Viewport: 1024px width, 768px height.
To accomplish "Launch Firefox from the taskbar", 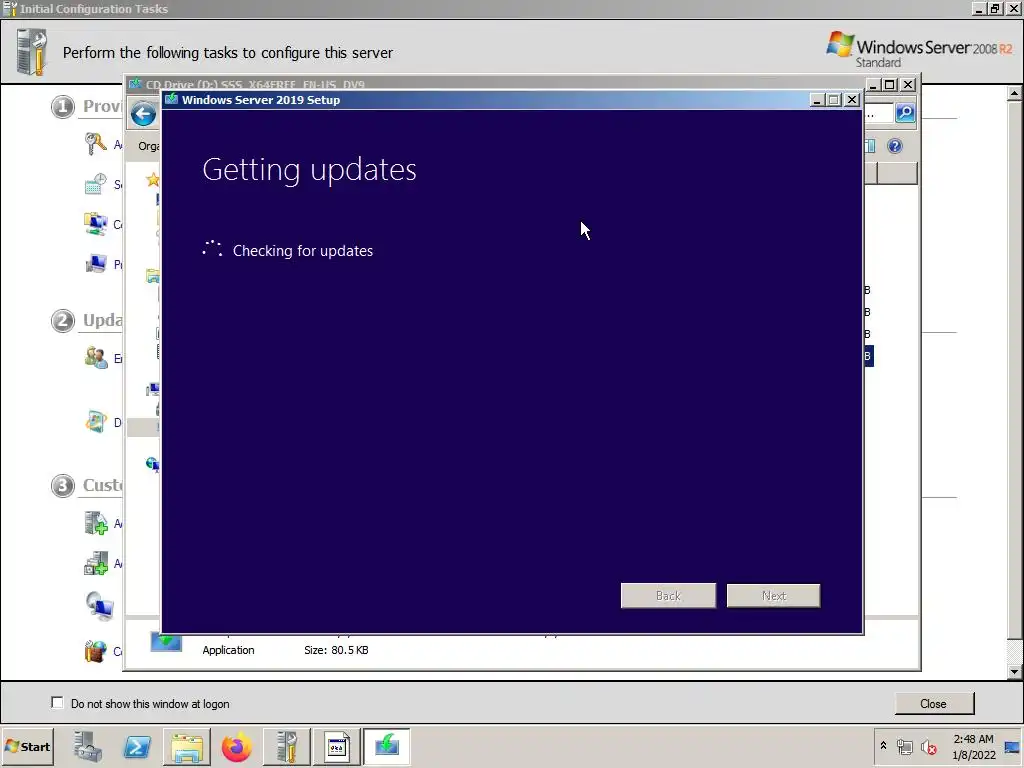I will 236,746.
